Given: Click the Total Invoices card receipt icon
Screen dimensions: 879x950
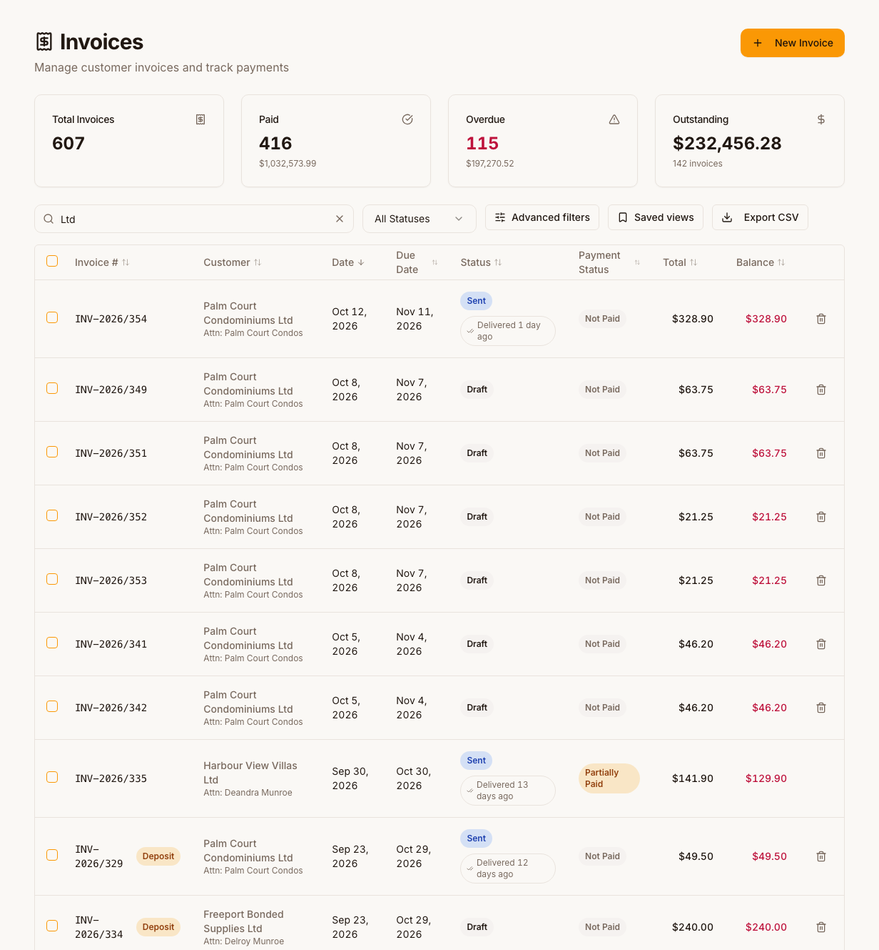Looking at the screenshot, I should coord(201,119).
